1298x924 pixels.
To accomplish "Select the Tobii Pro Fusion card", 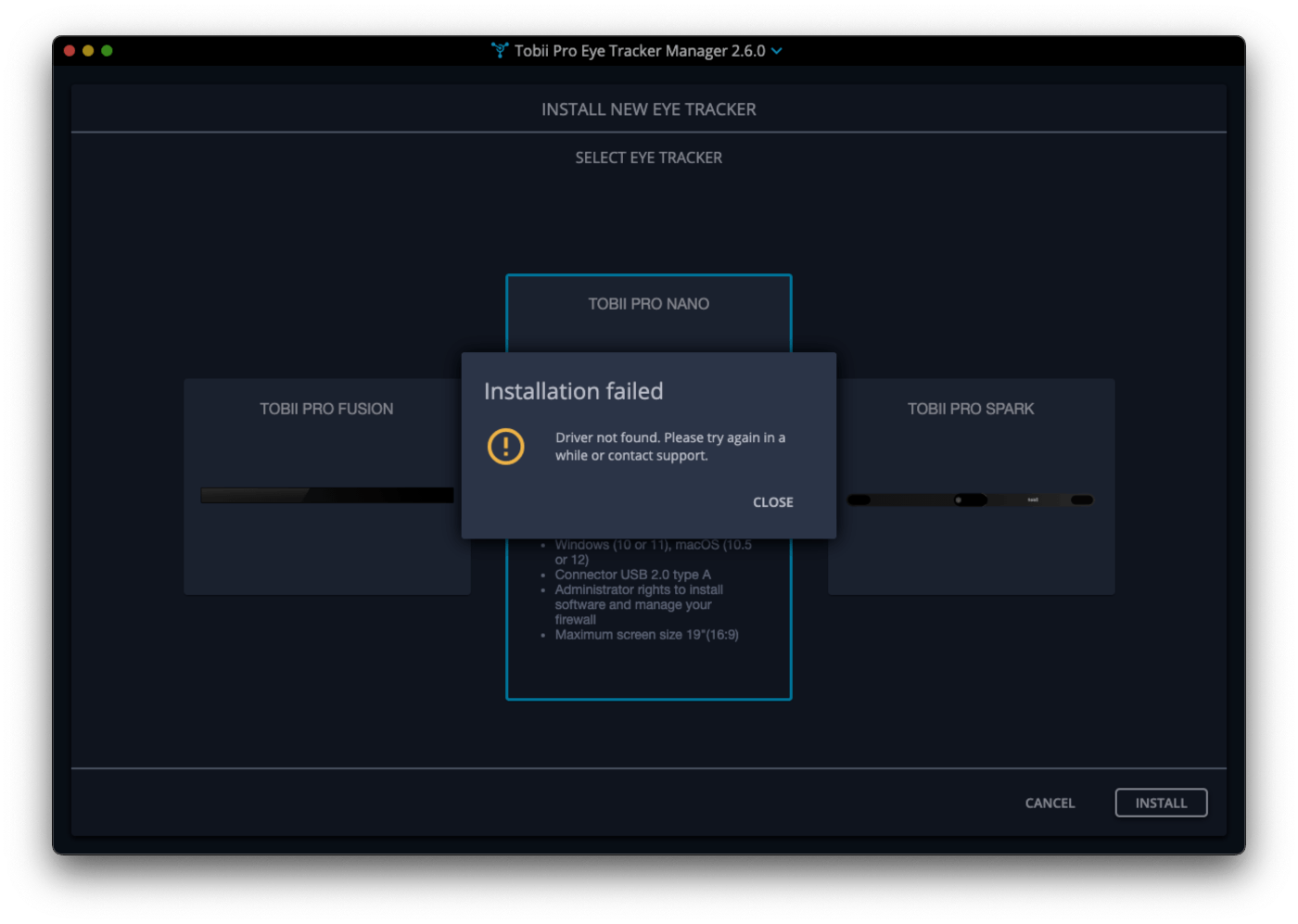I will pos(326,486).
